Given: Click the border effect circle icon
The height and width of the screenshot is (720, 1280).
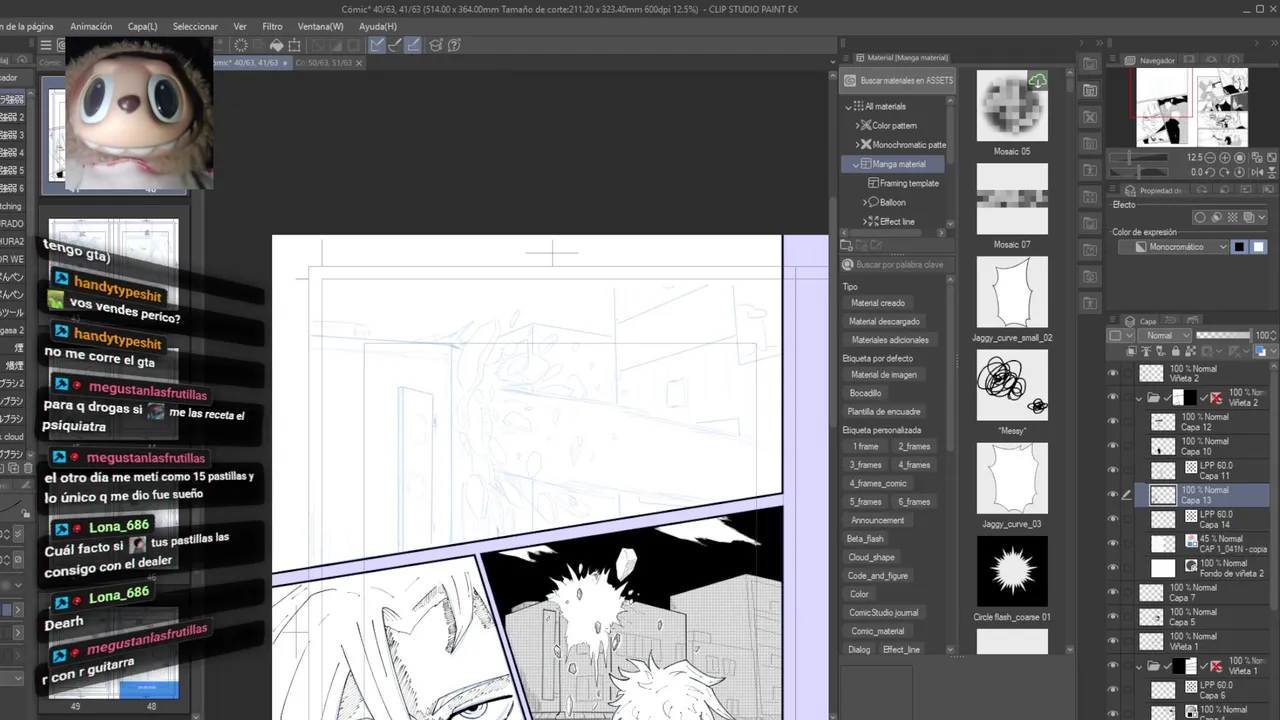Looking at the screenshot, I should [x=1200, y=217].
